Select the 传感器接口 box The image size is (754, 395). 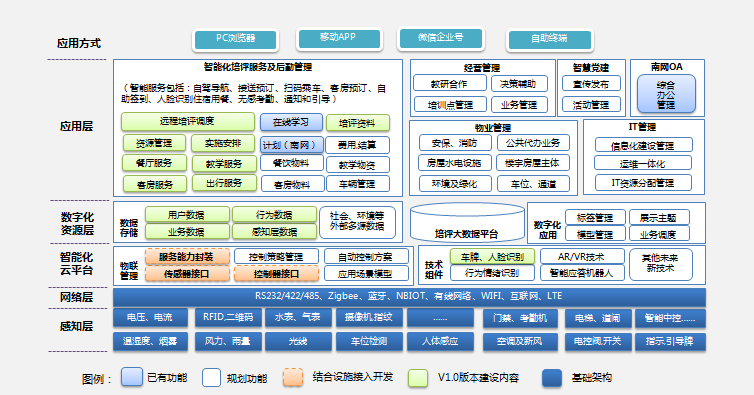click(187, 273)
